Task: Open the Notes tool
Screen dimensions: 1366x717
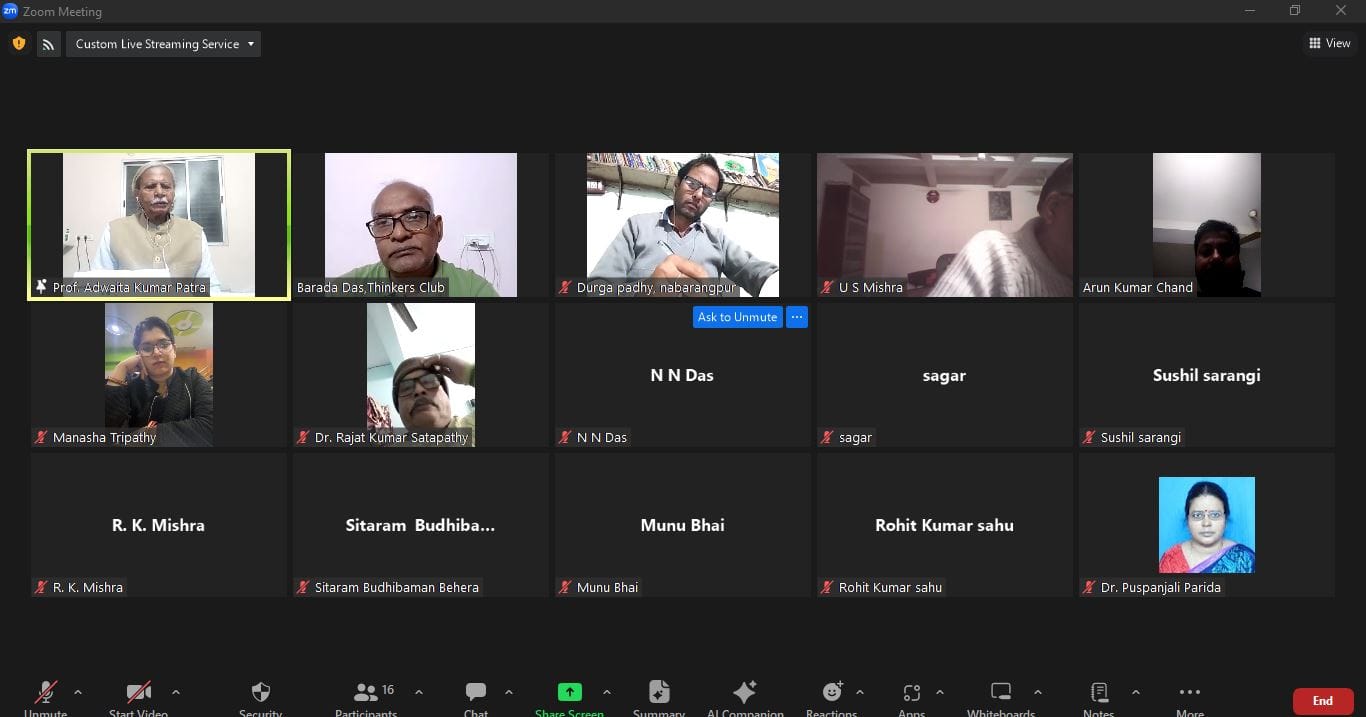Action: 1098,693
